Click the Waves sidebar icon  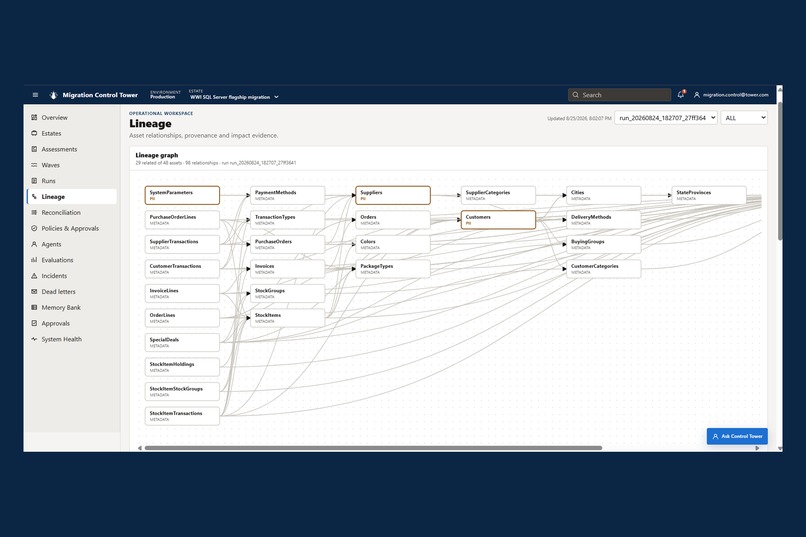34,165
